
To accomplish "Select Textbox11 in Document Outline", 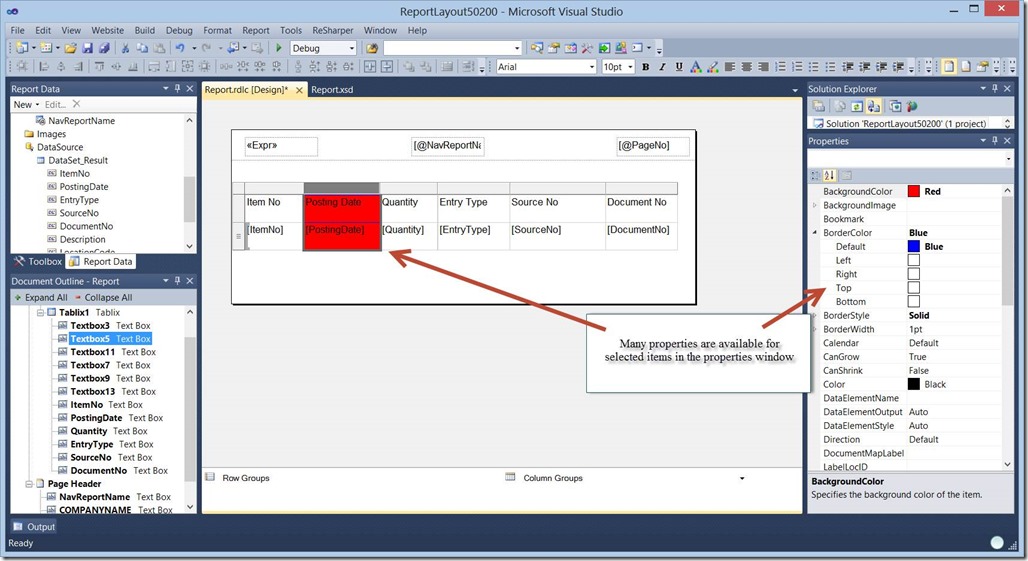I will pyautogui.click(x=106, y=352).
